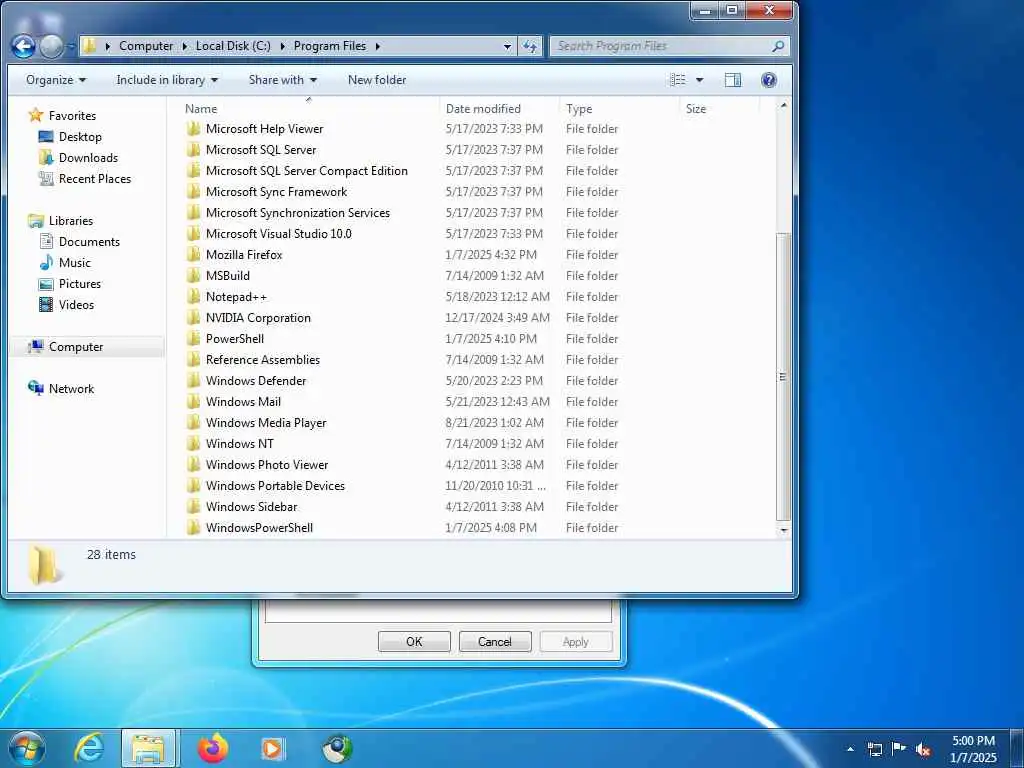Image resolution: width=1024 pixels, height=768 pixels.
Task: Click the search magnifier icon
Action: click(777, 46)
